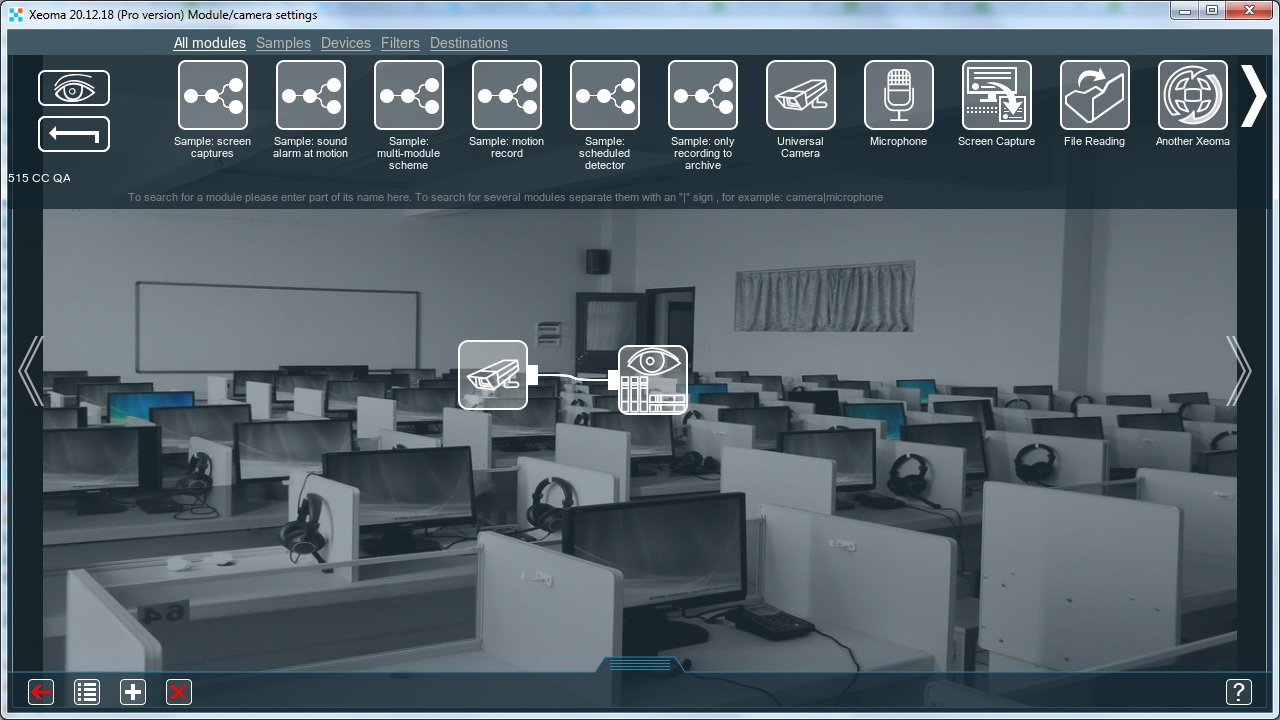Go to the previous camera with left arrow
1280x720 pixels.
[31, 371]
